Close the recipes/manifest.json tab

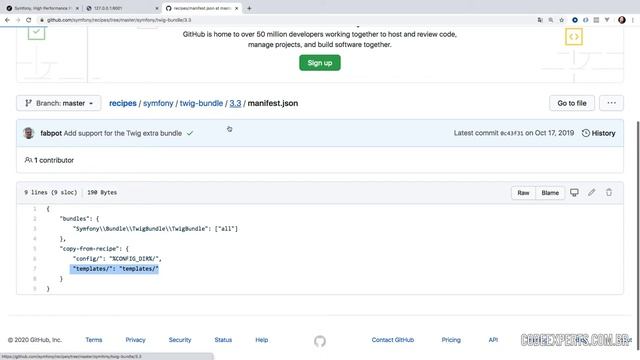point(236,8)
